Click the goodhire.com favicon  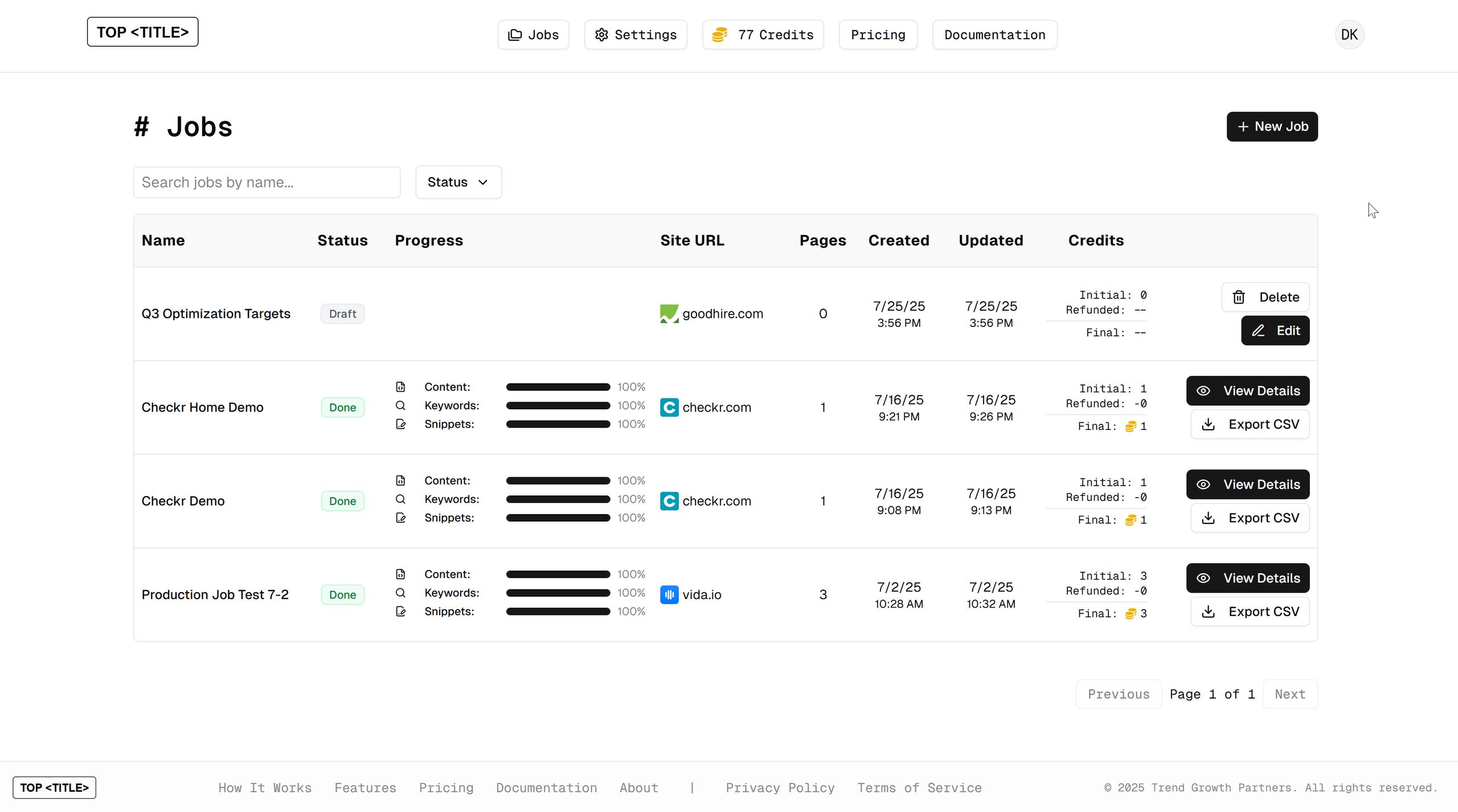click(669, 314)
